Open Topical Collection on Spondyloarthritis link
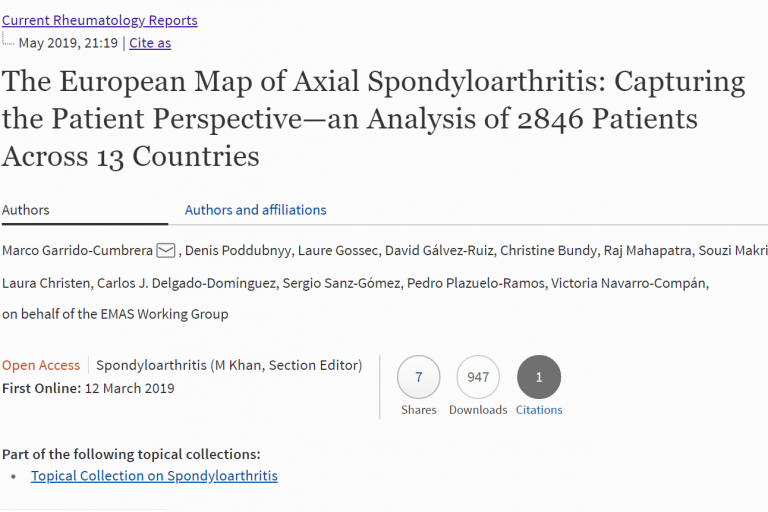Image resolution: width=768 pixels, height=512 pixels. [x=154, y=476]
